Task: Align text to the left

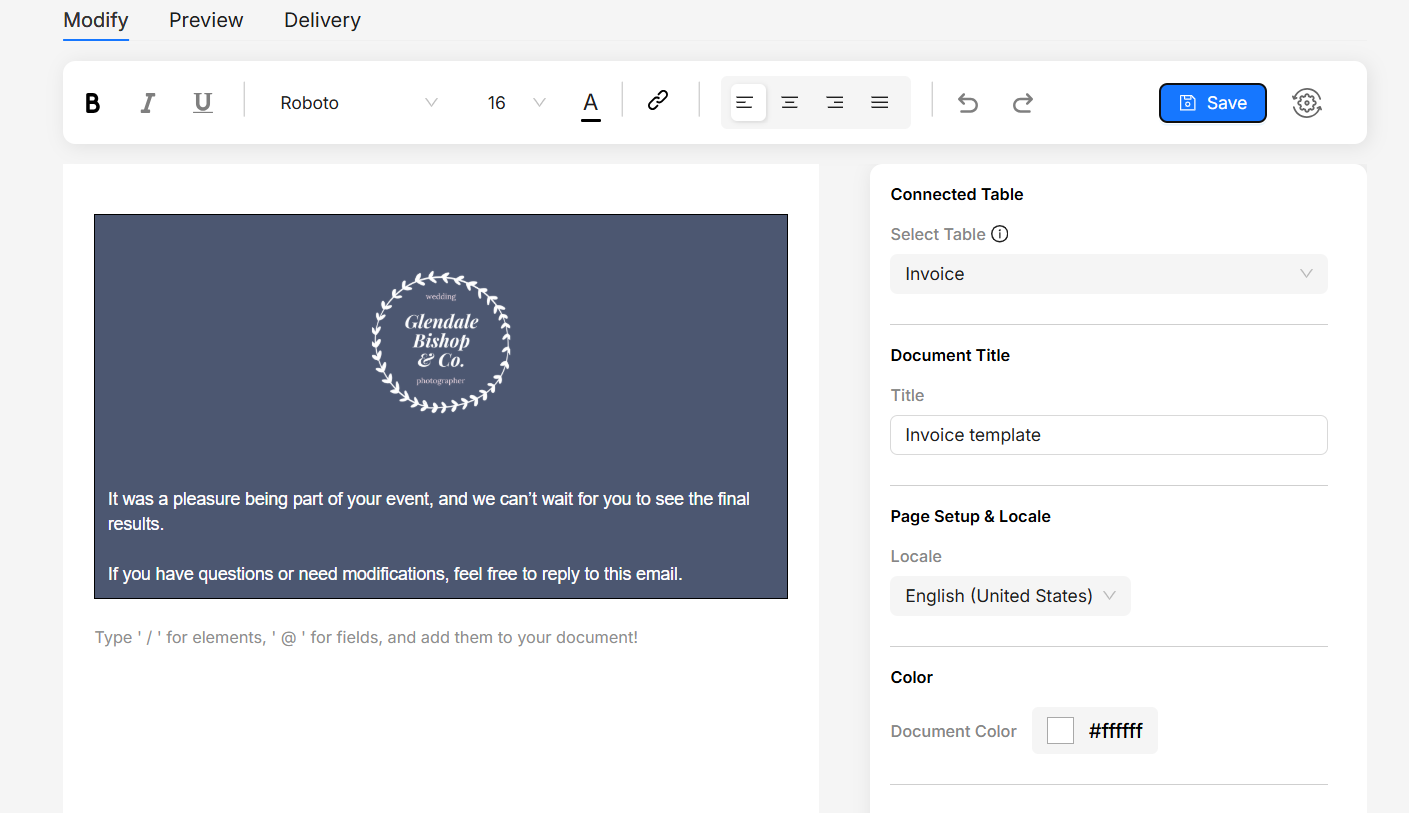Action: (745, 103)
